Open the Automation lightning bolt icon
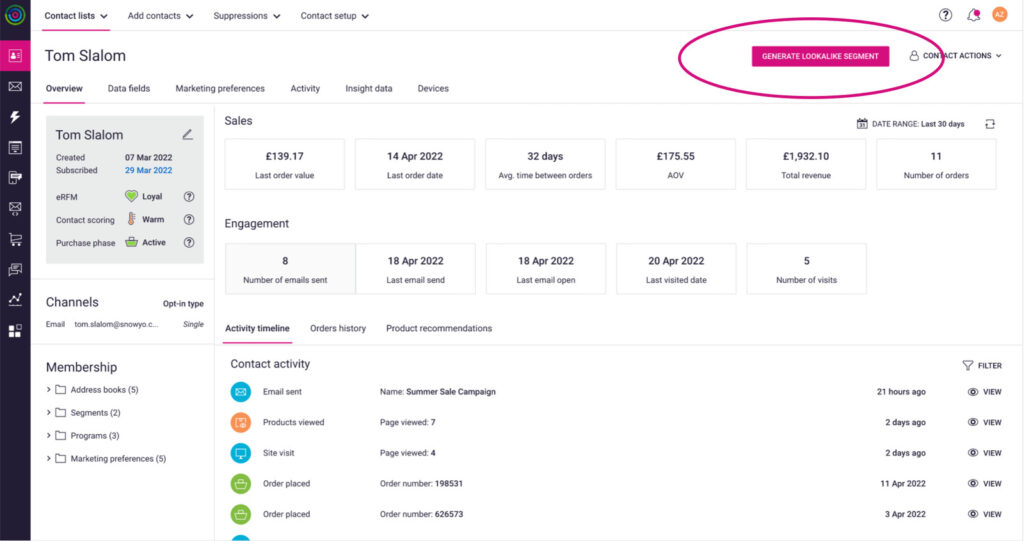Image resolution: width=1024 pixels, height=541 pixels. coord(15,117)
